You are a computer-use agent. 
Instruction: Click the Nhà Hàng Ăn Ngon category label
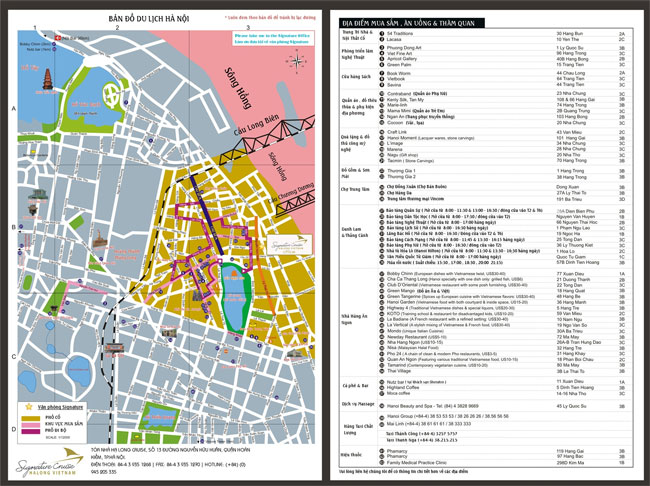point(354,319)
